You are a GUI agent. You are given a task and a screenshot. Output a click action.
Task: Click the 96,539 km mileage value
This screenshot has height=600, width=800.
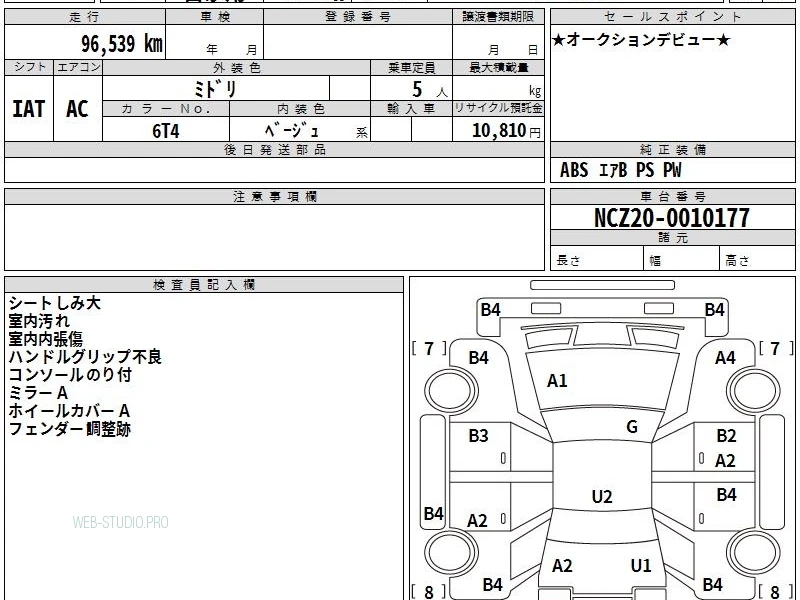[121, 44]
